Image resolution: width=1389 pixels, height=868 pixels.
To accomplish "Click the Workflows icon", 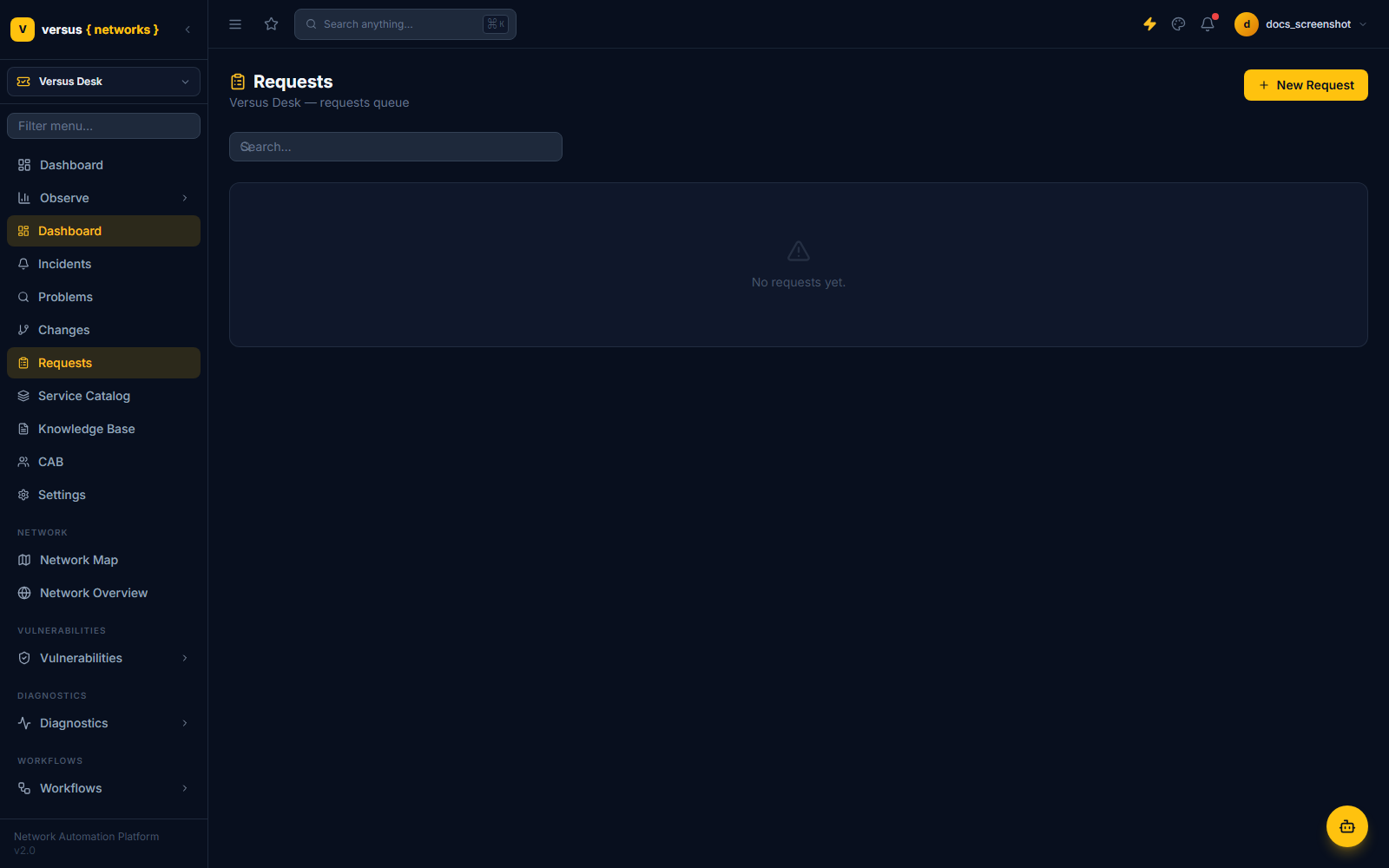I will coord(24,788).
